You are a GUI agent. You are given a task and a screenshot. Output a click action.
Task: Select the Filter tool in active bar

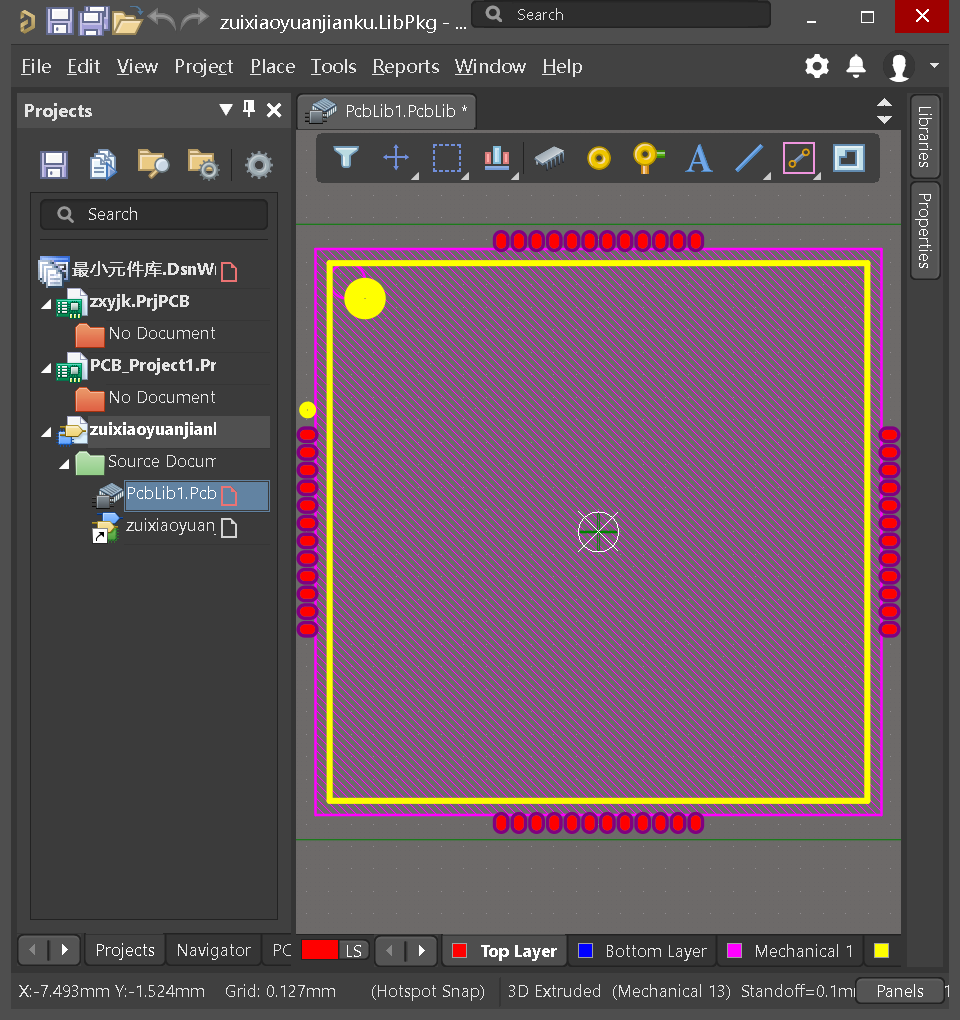click(x=346, y=158)
